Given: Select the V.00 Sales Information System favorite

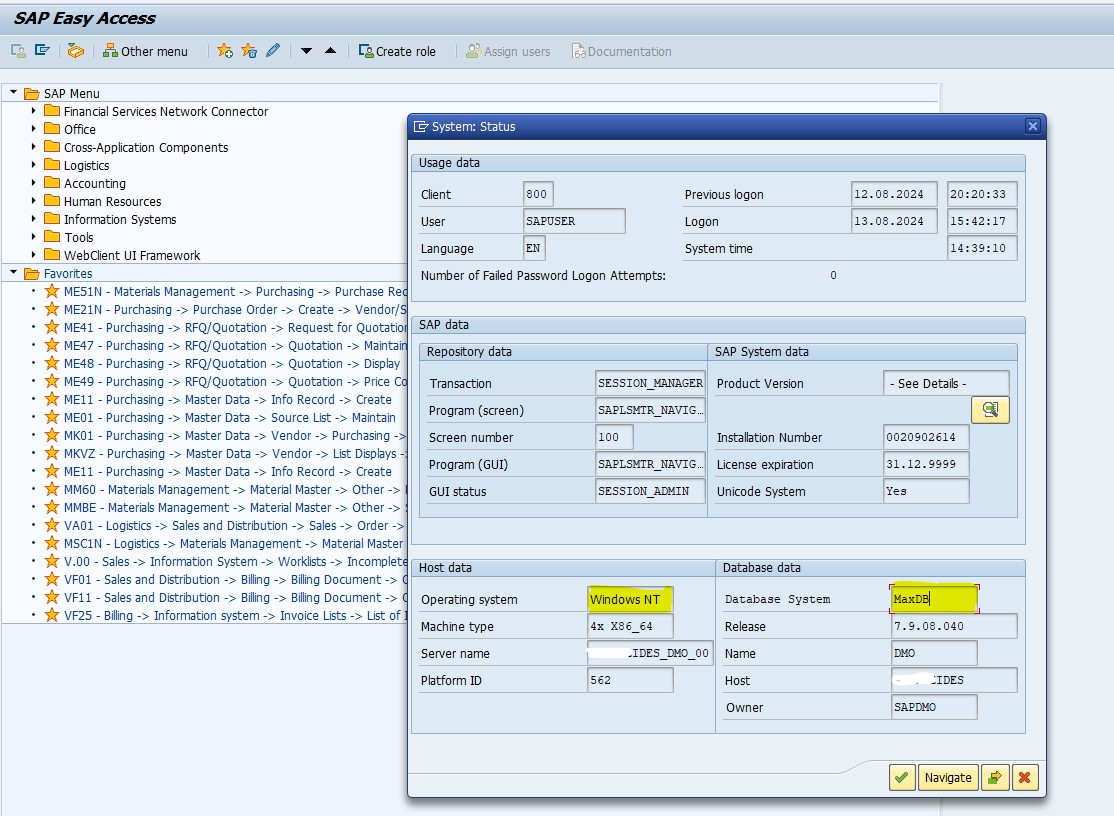Looking at the screenshot, I should tap(235, 562).
